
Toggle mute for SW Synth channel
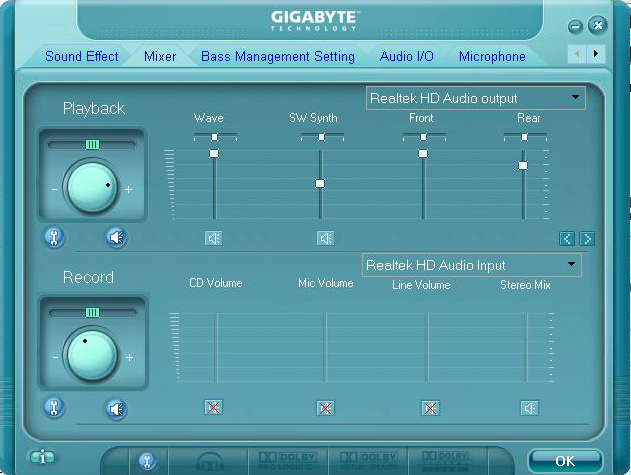(x=325, y=238)
